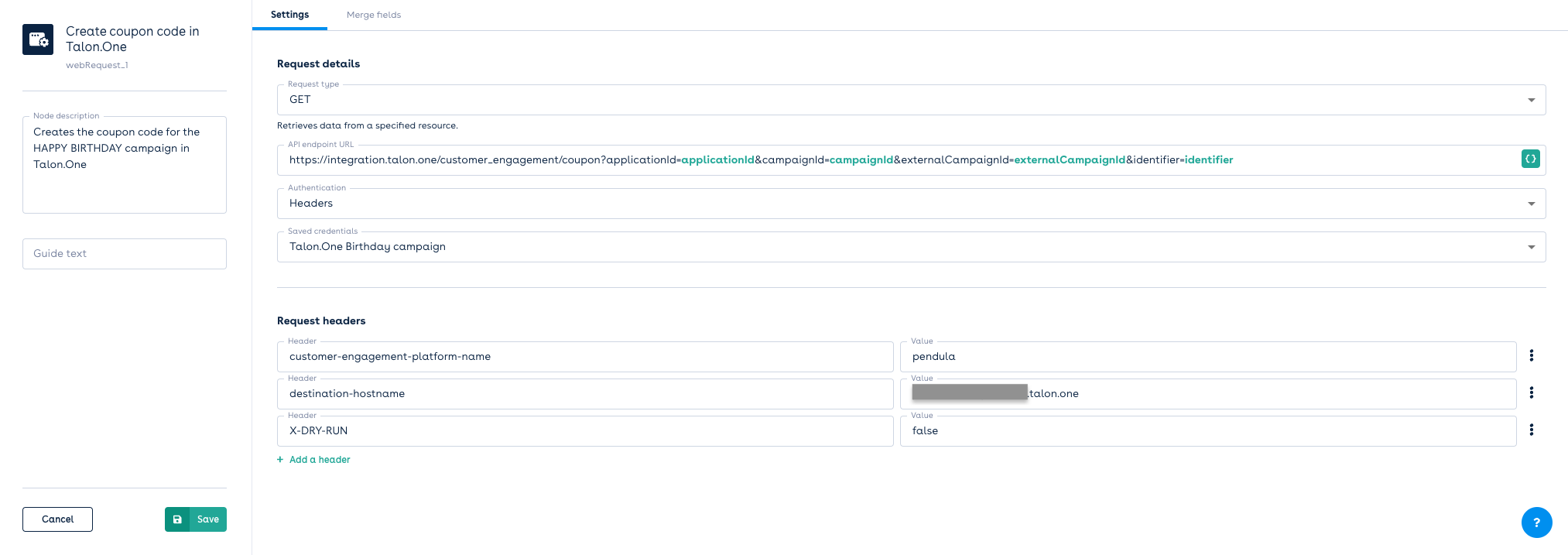Viewport: 1568px width, 555px height.
Task: Switch to the Settings tab
Action: (289, 15)
